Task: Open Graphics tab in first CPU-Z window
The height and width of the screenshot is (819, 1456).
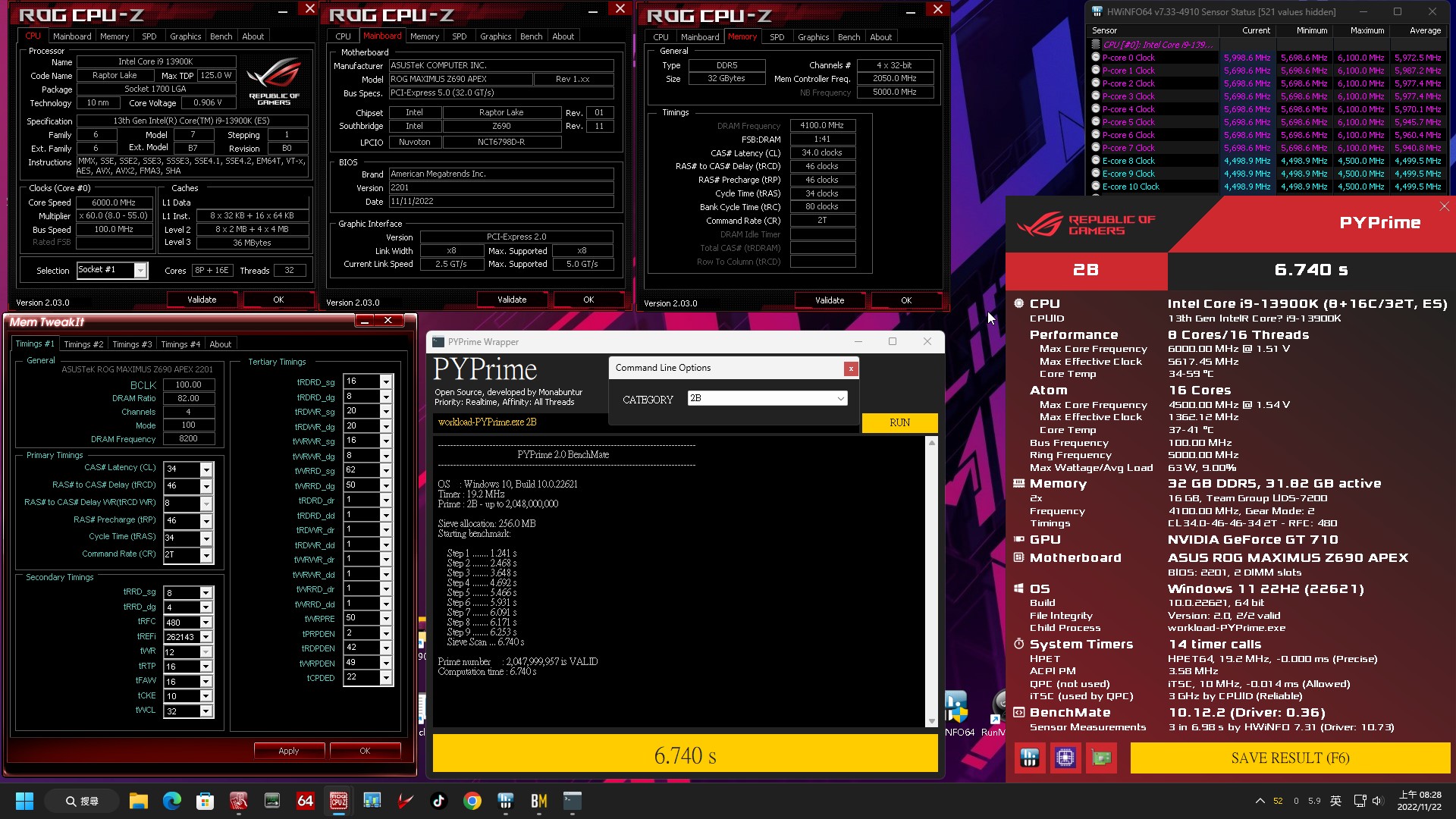Action: [186, 36]
